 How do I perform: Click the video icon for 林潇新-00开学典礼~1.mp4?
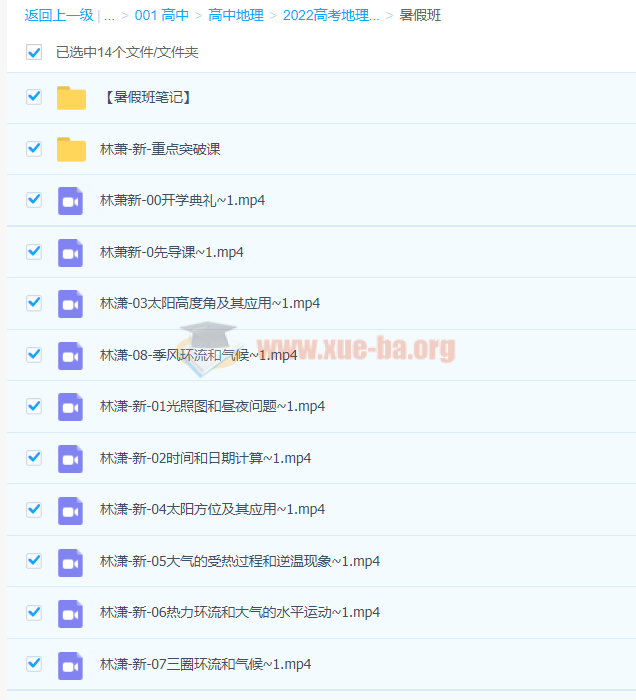tap(71, 201)
